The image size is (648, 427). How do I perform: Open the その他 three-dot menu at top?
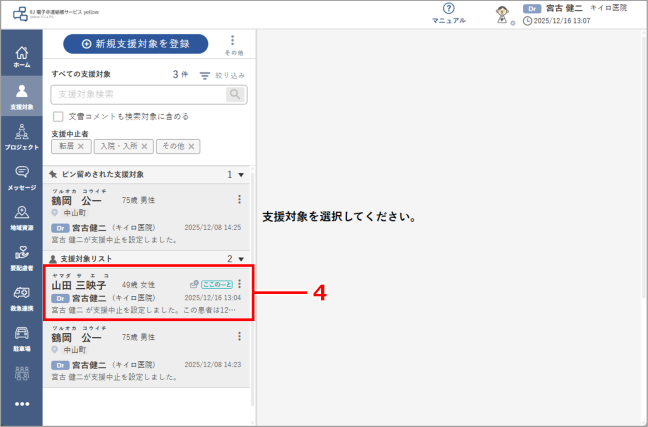(233, 45)
